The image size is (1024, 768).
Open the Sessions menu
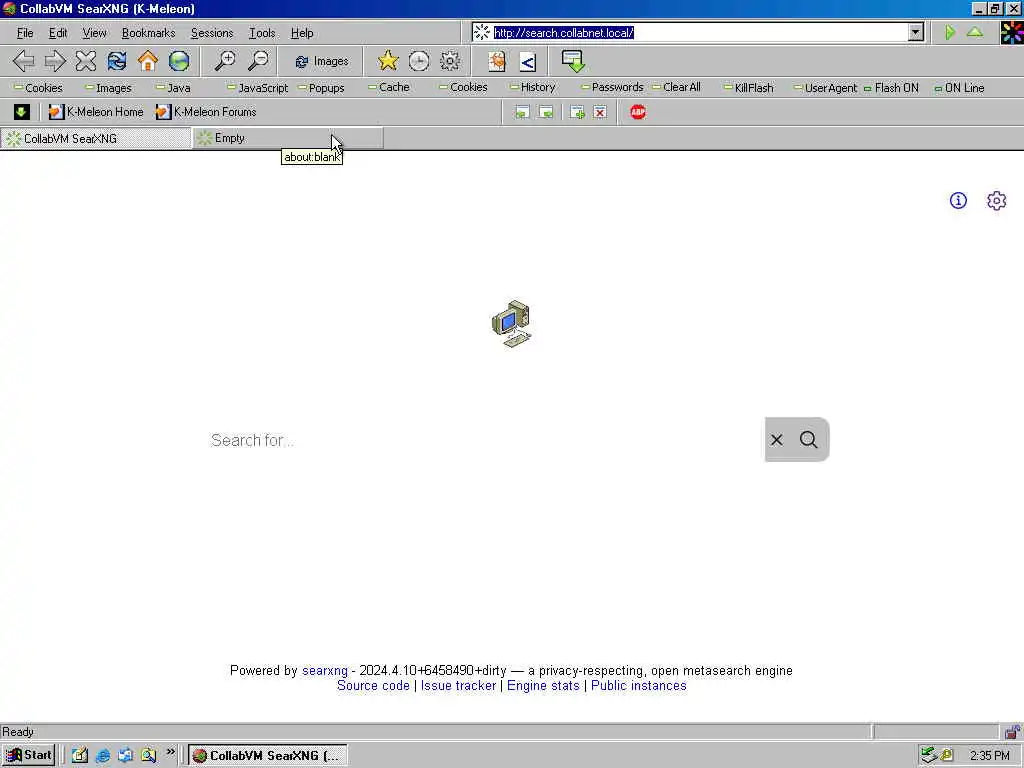pos(212,33)
